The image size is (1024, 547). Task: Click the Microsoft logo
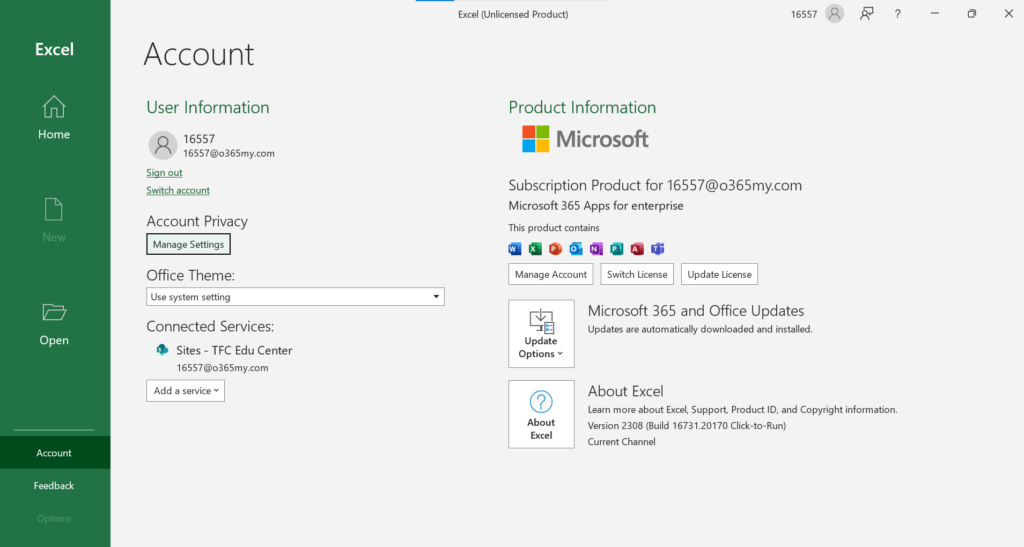click(584, 139)
